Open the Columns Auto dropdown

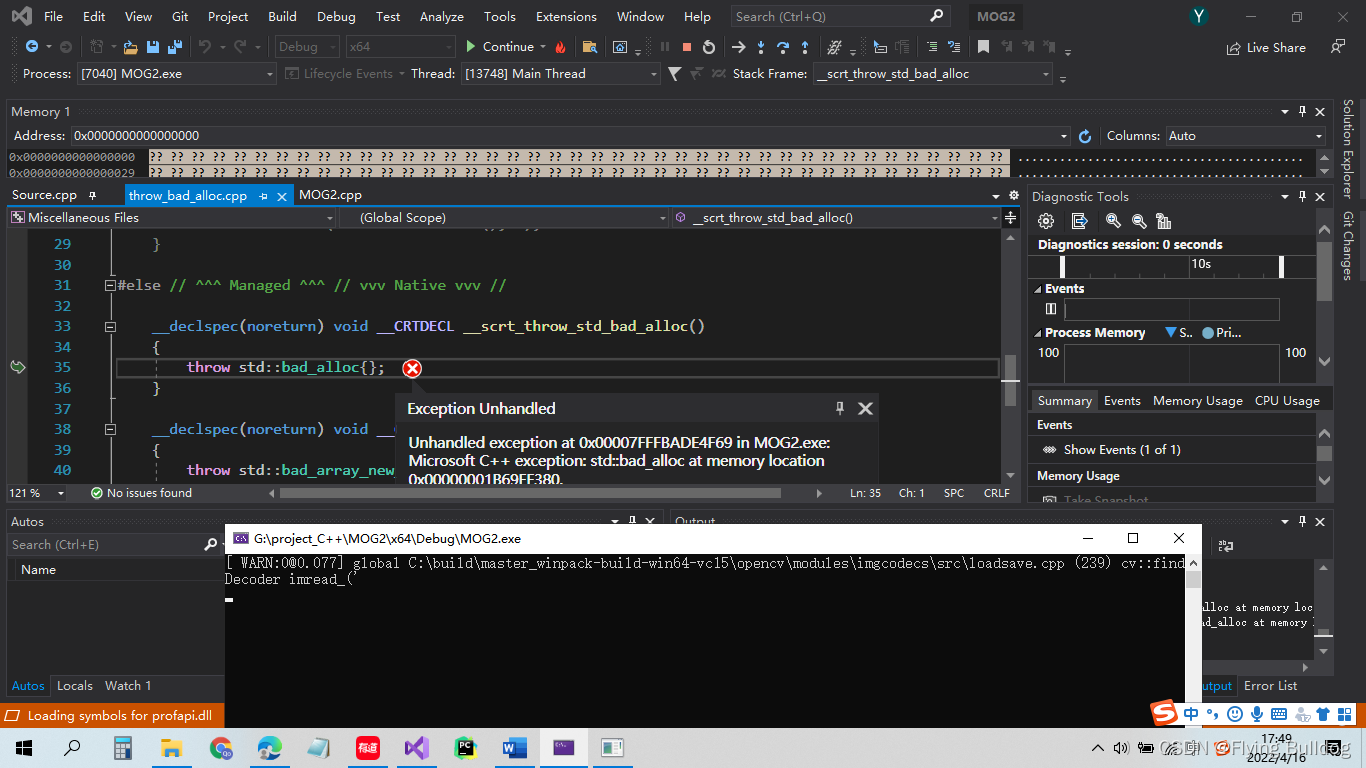[1245, 136]
